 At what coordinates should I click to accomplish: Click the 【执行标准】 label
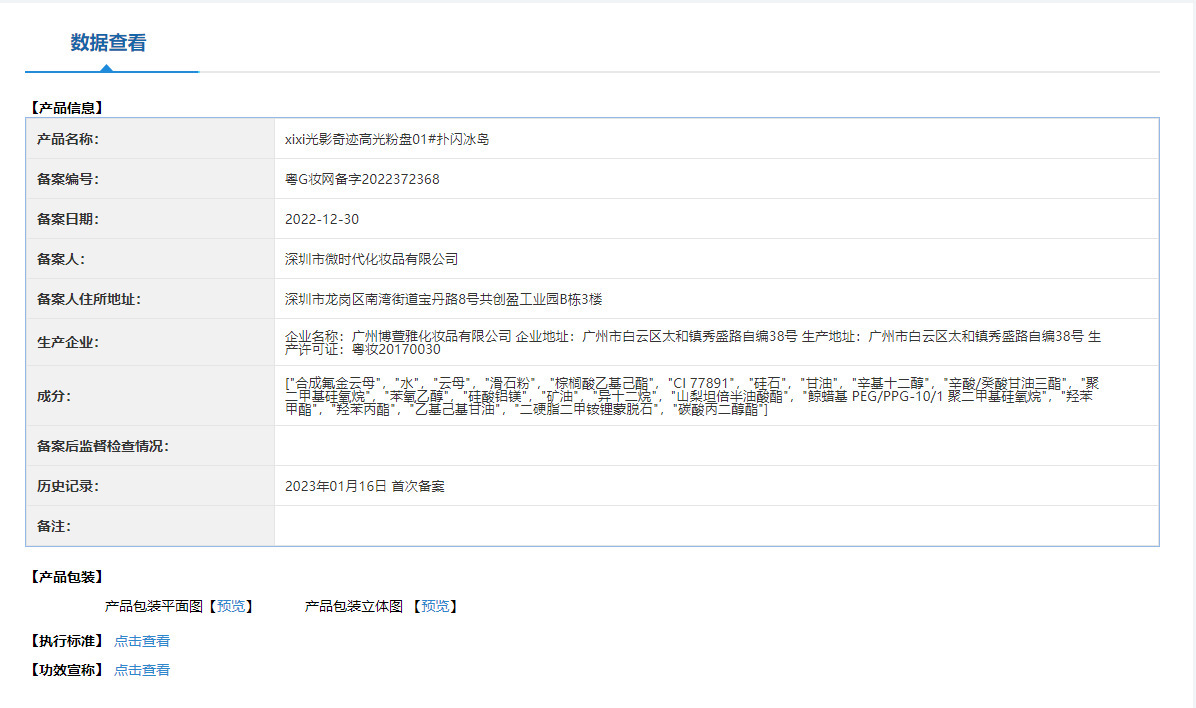pos(66,641)
